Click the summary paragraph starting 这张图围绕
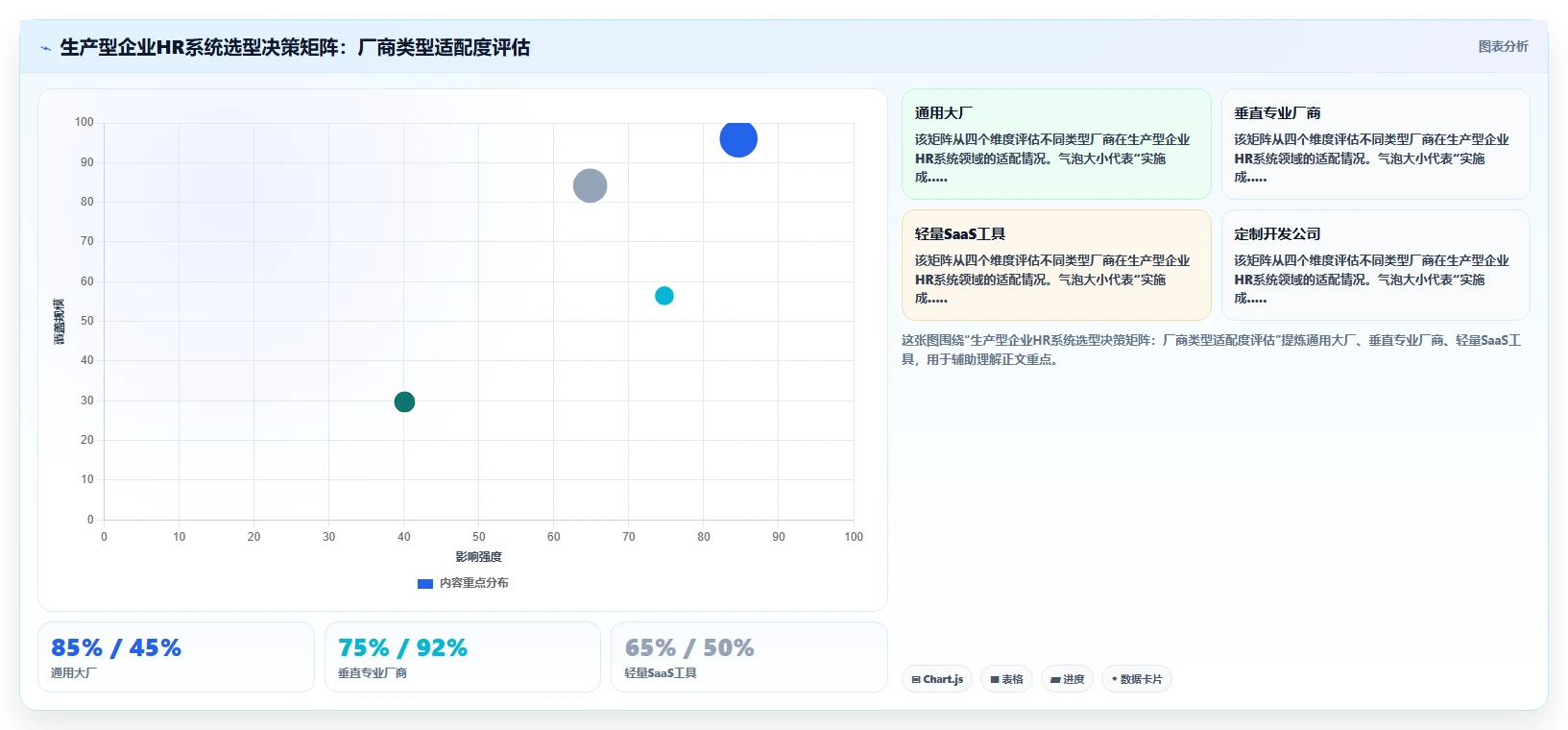The width and height of the screenshot is (1568, 730). (1212, 350)
